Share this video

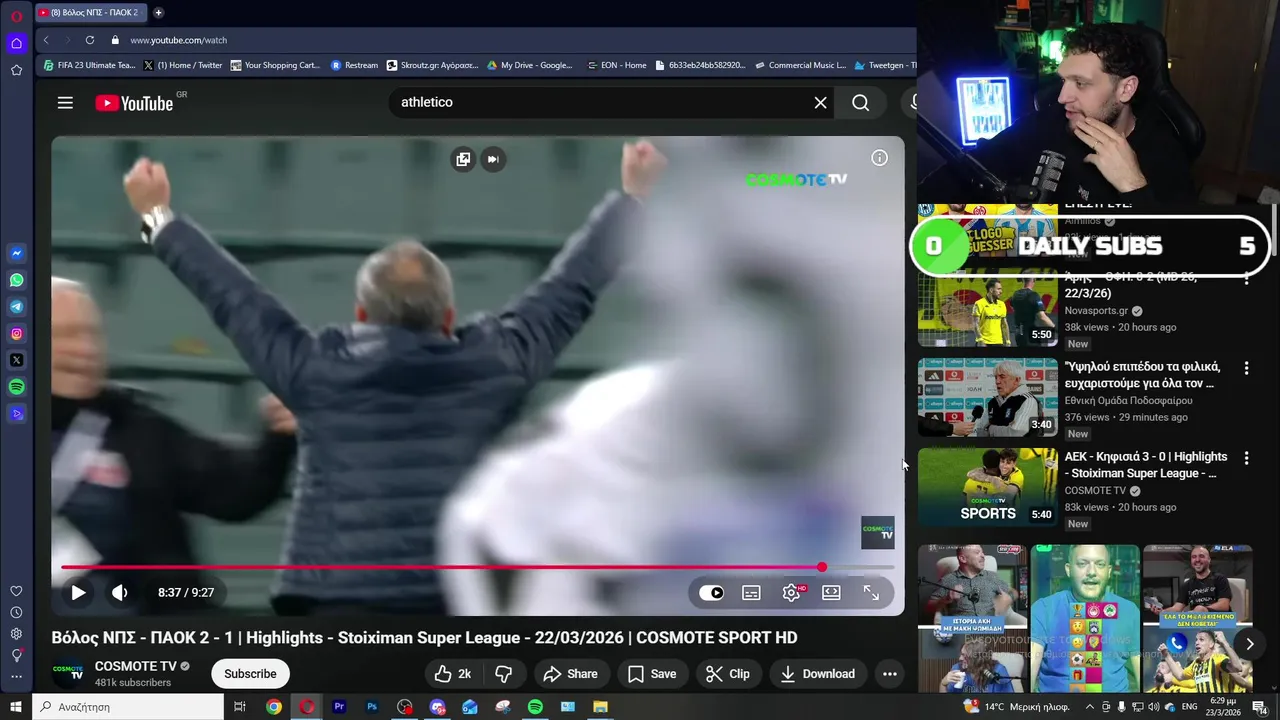pyautogui.click(x=571, y=674)
